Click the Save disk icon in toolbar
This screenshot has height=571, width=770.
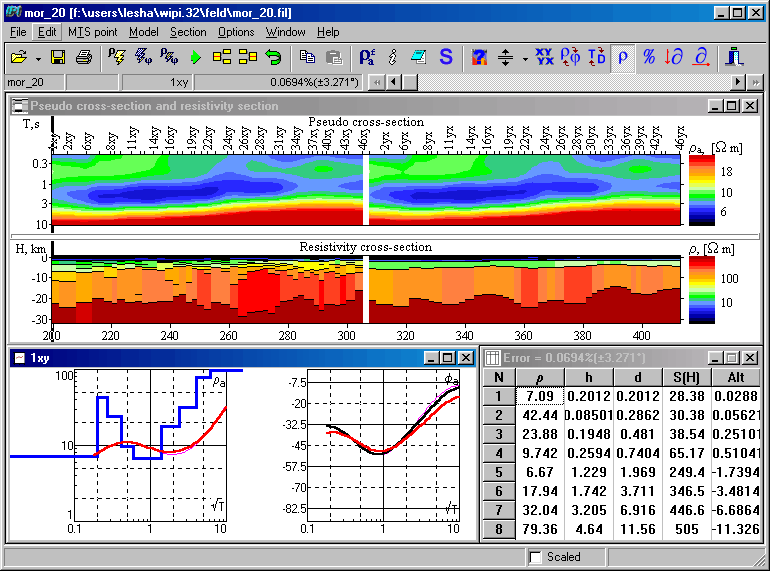[x=58, y=57]
